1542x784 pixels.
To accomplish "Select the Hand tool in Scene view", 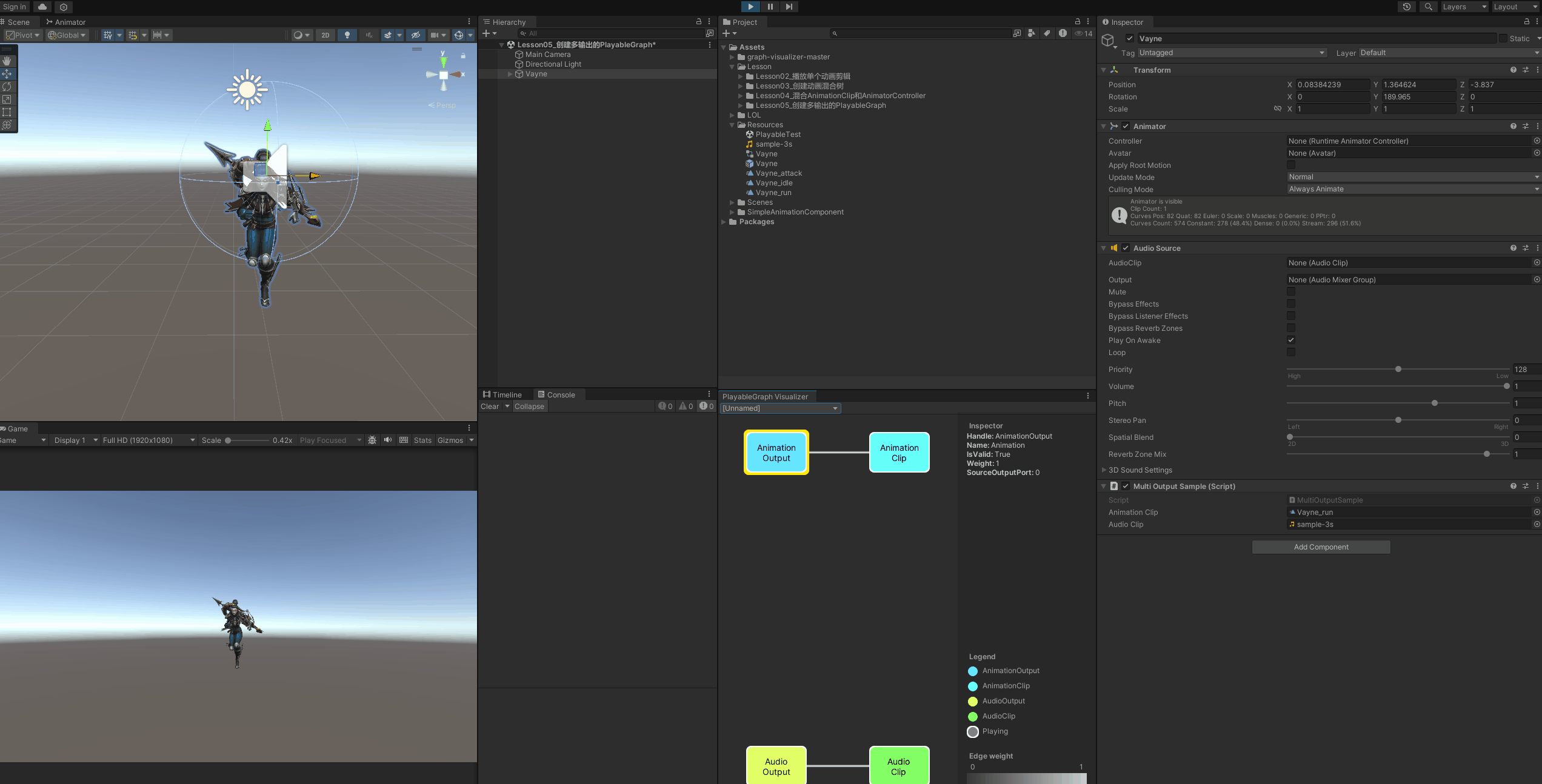I will tap(7, 61).
